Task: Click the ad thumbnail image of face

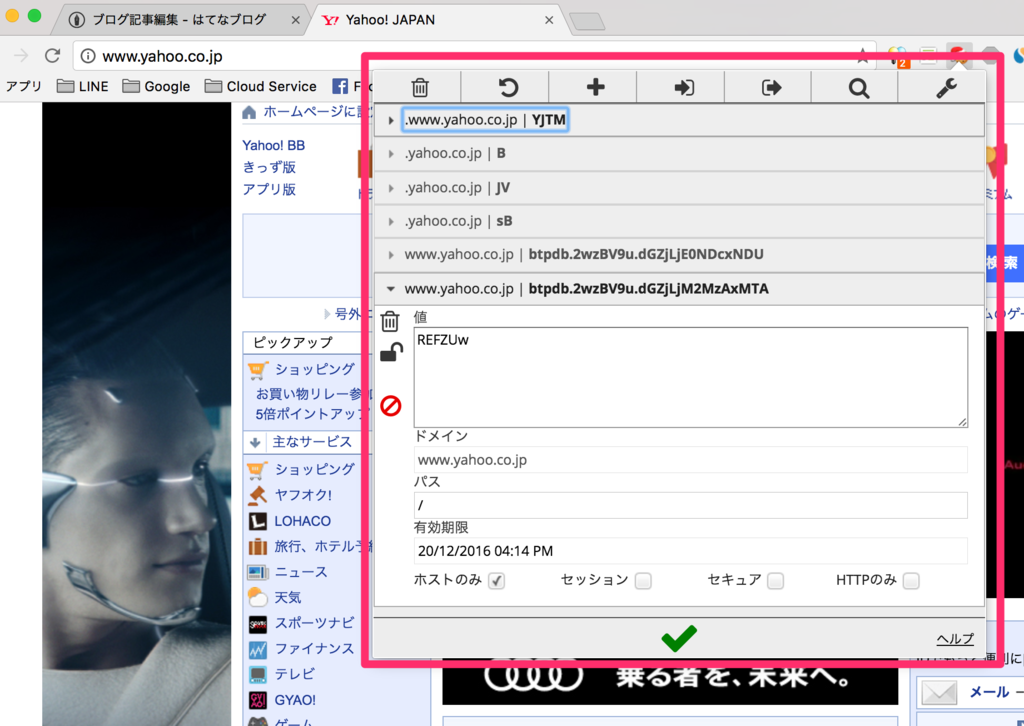Action: (x=136, y=414)
